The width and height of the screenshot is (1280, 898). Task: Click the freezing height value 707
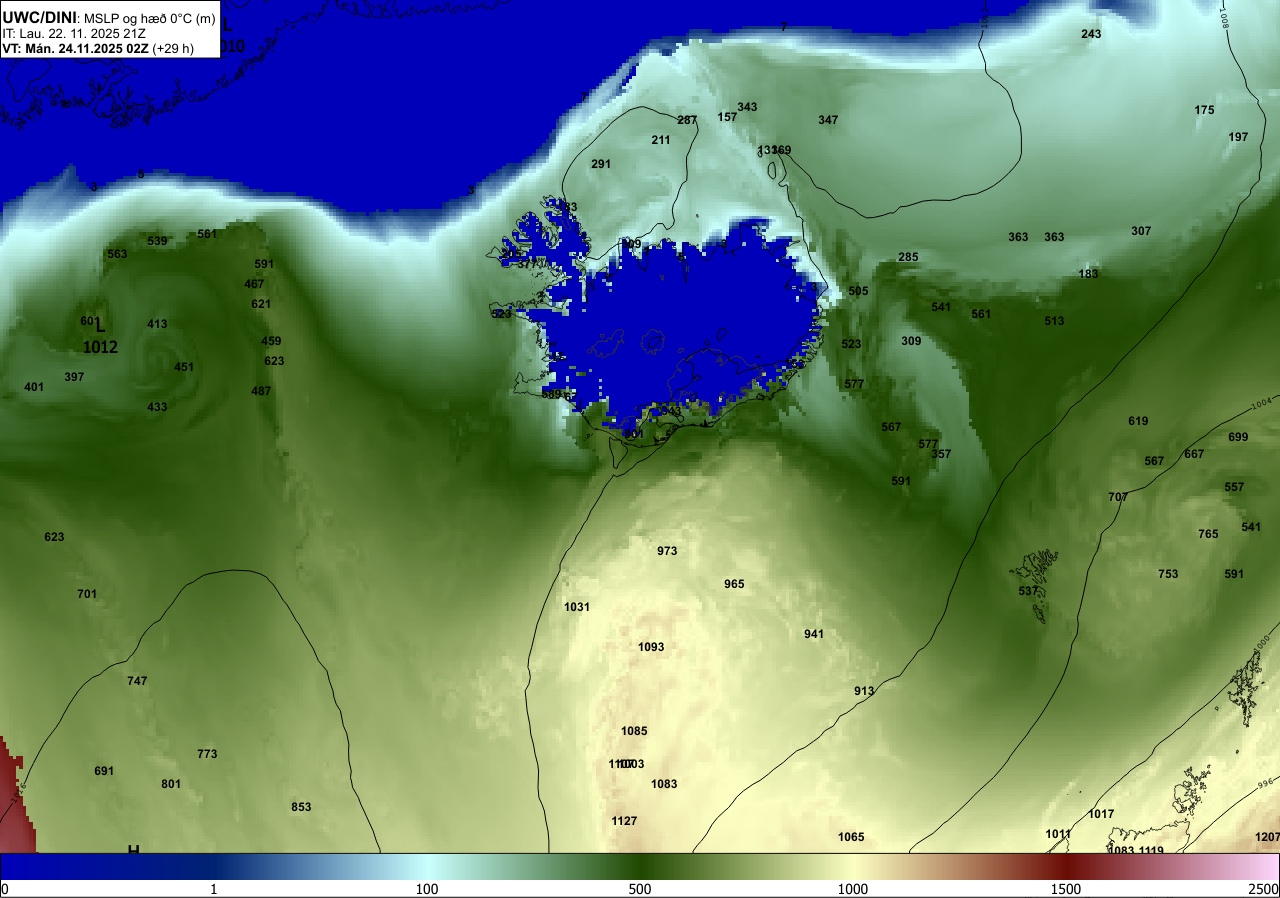pyautogui.click(x=1118, y=497)
